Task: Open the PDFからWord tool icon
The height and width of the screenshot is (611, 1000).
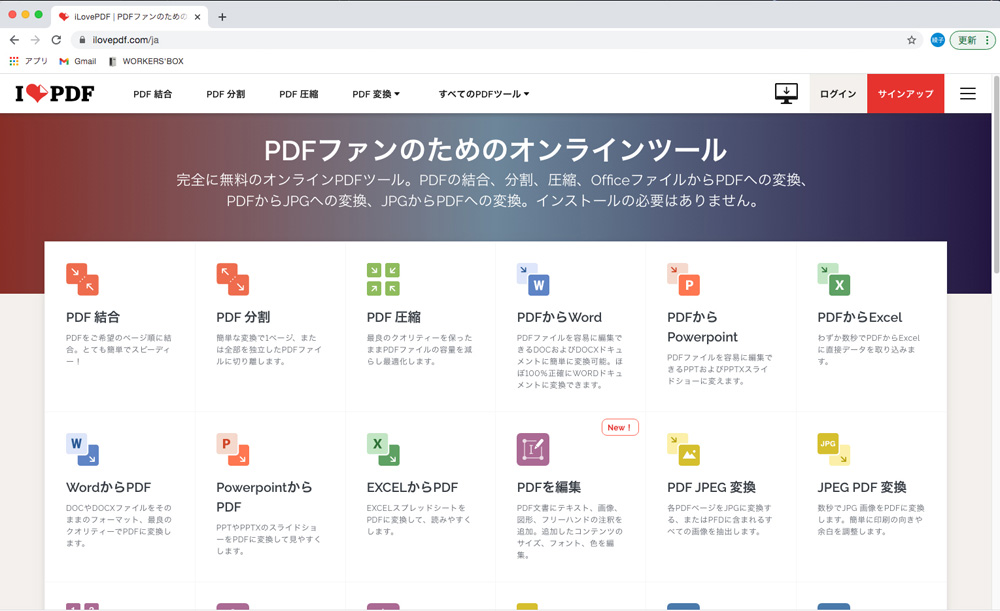Action: coord(533,279)
